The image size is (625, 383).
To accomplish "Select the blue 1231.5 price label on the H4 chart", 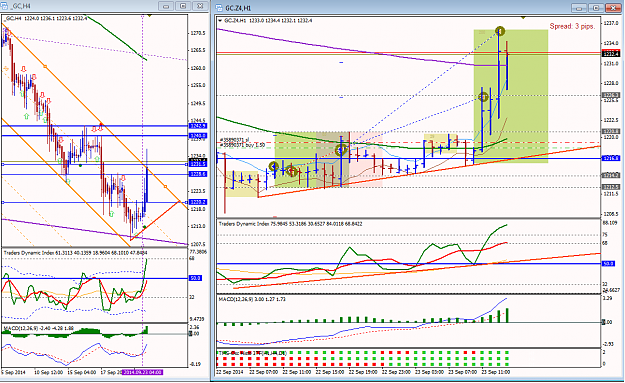I will pos(198,164).
